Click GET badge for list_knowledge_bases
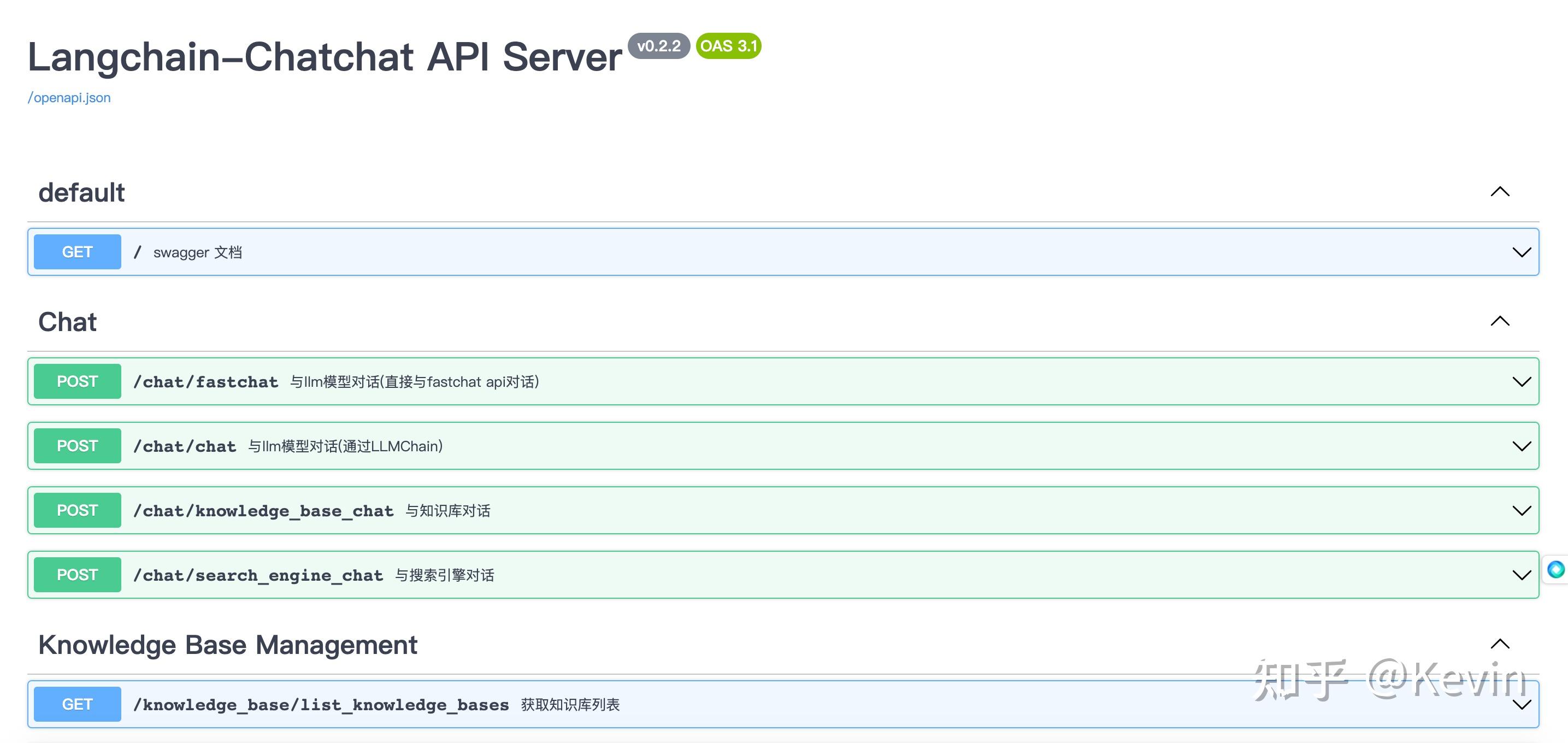The image size is (1568, 743). [77, 705]
